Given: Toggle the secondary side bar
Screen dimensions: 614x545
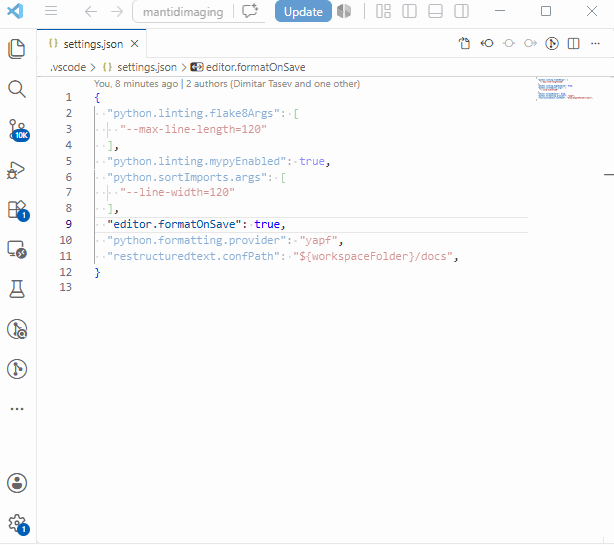Looking at the screenshot, I should click(x=461, y=11).
